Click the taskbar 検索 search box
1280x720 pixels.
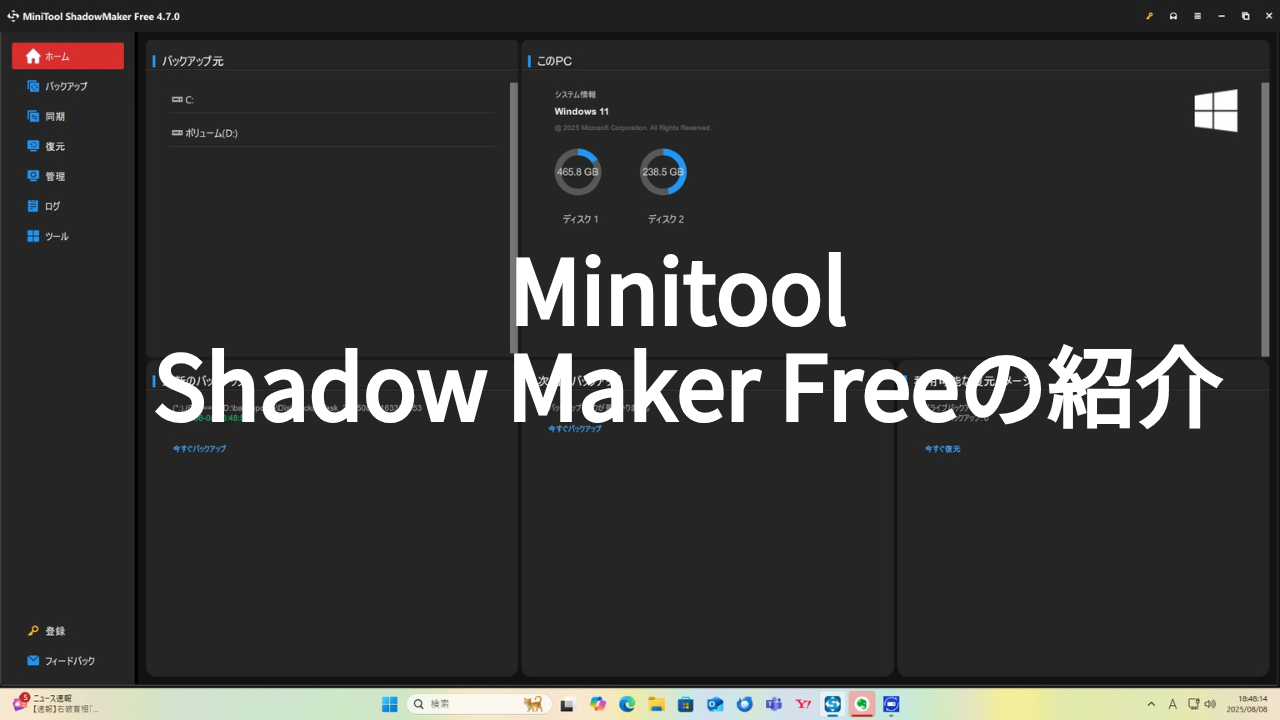point(477,704)
